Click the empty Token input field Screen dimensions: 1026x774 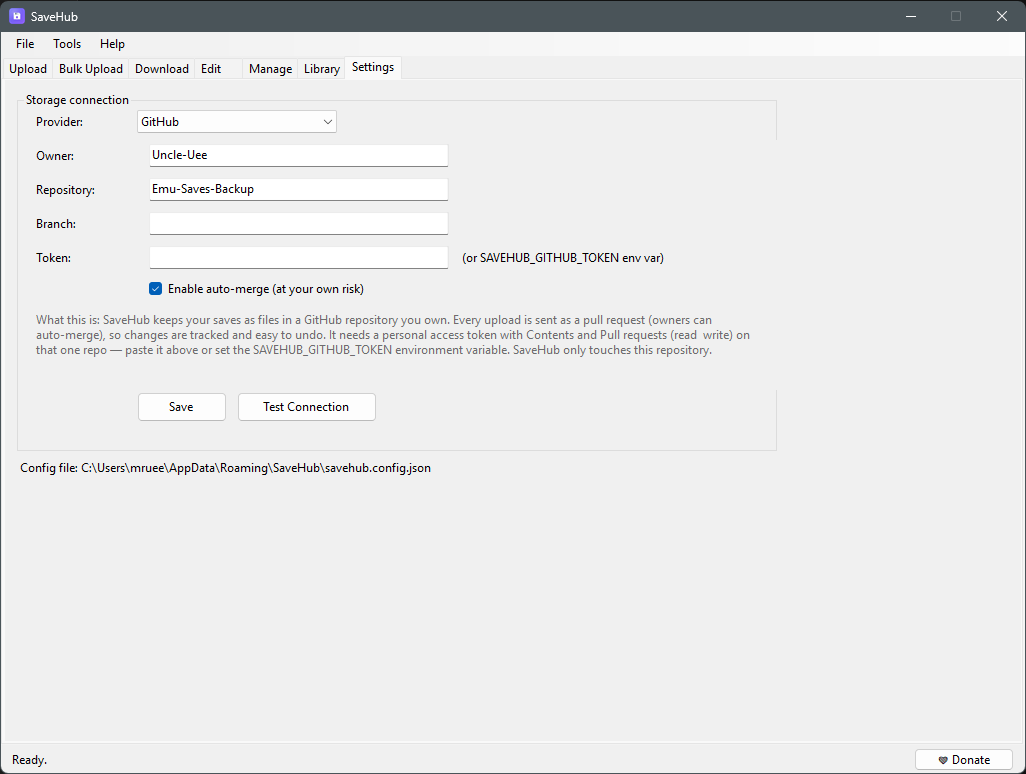(x=298, y=258)
